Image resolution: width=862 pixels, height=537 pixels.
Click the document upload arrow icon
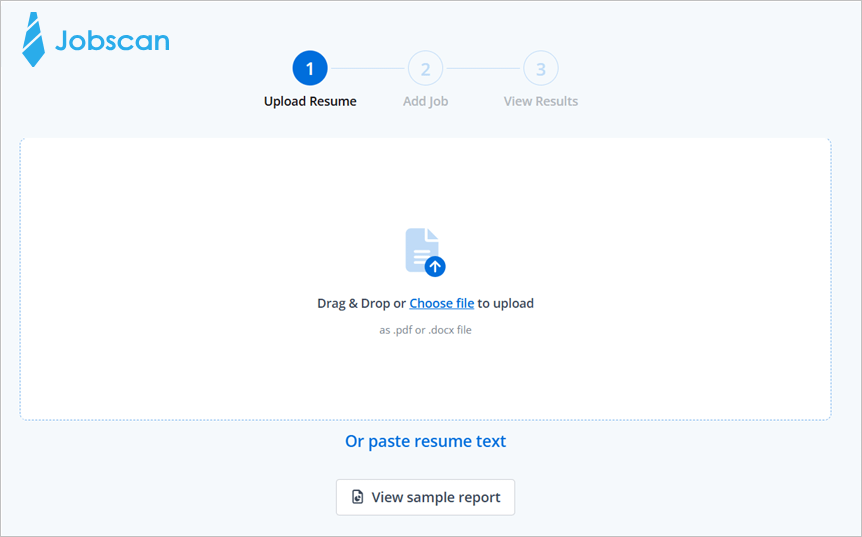click(425, 252)
